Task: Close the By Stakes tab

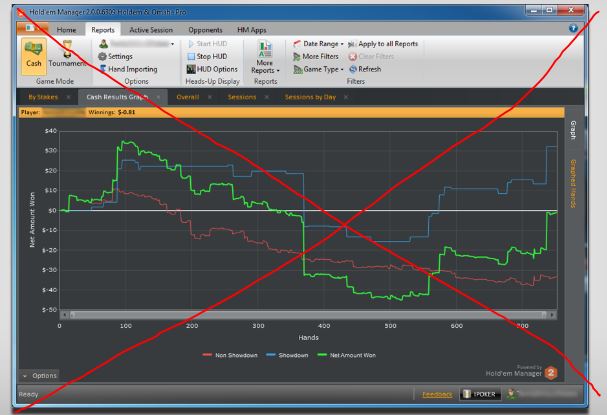Action: point(69,97)
